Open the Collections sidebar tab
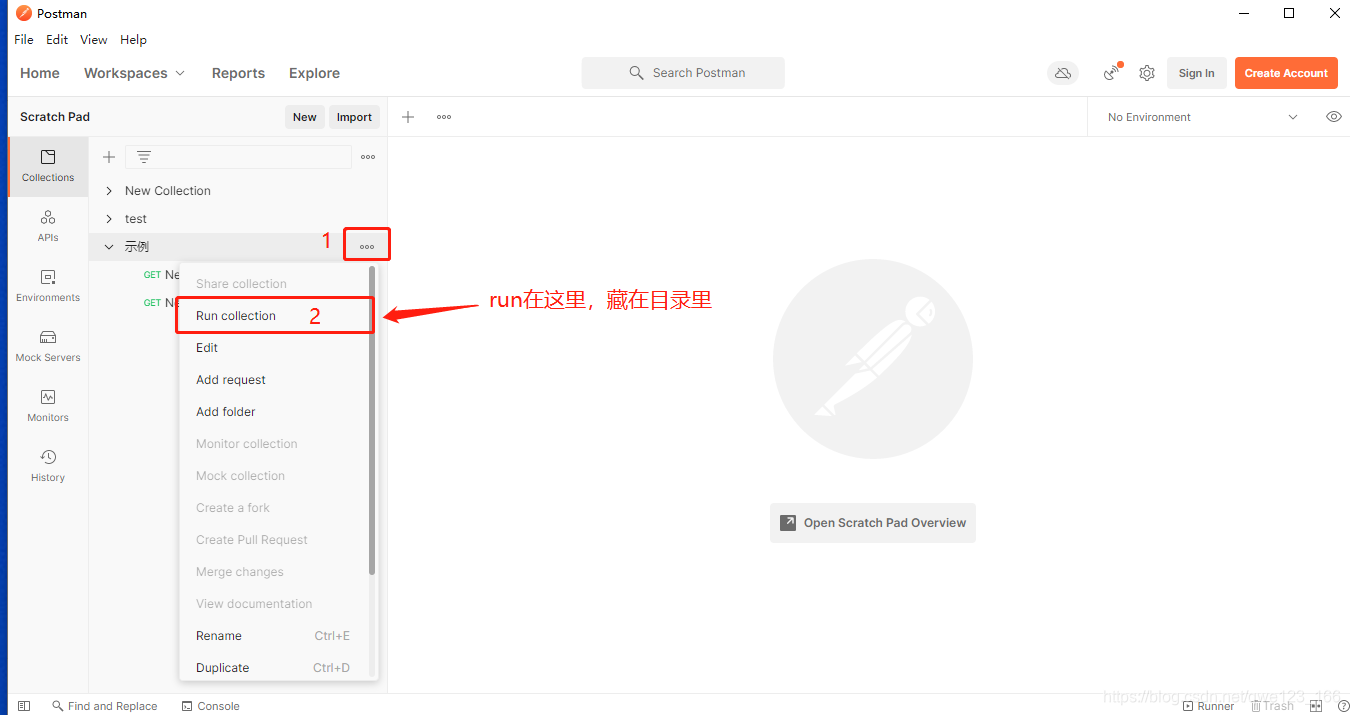This screenshot has width=1350, height=715. tap(48, 166)
